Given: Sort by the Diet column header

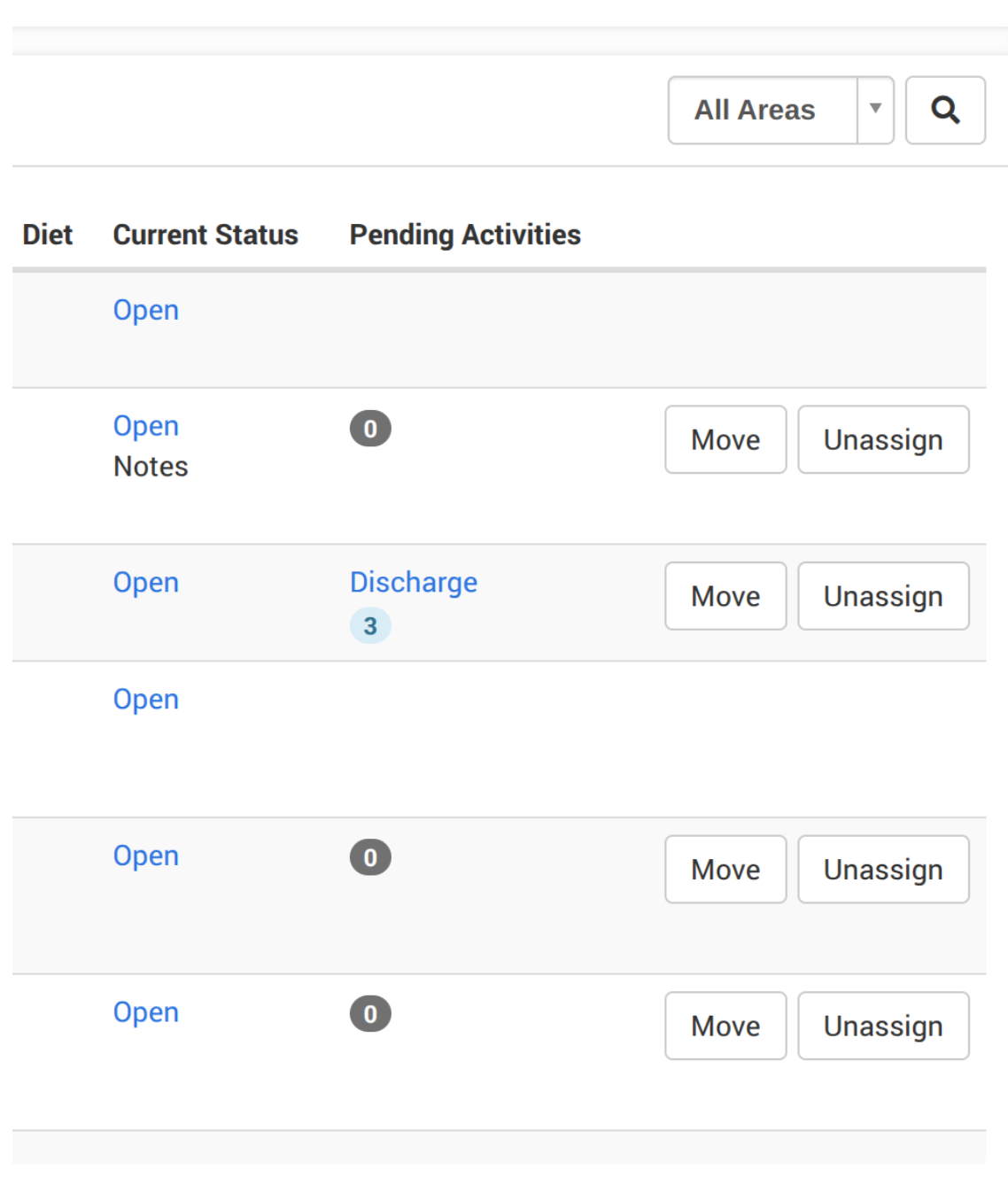Looking at the screenshot, I should pos(48,235).
